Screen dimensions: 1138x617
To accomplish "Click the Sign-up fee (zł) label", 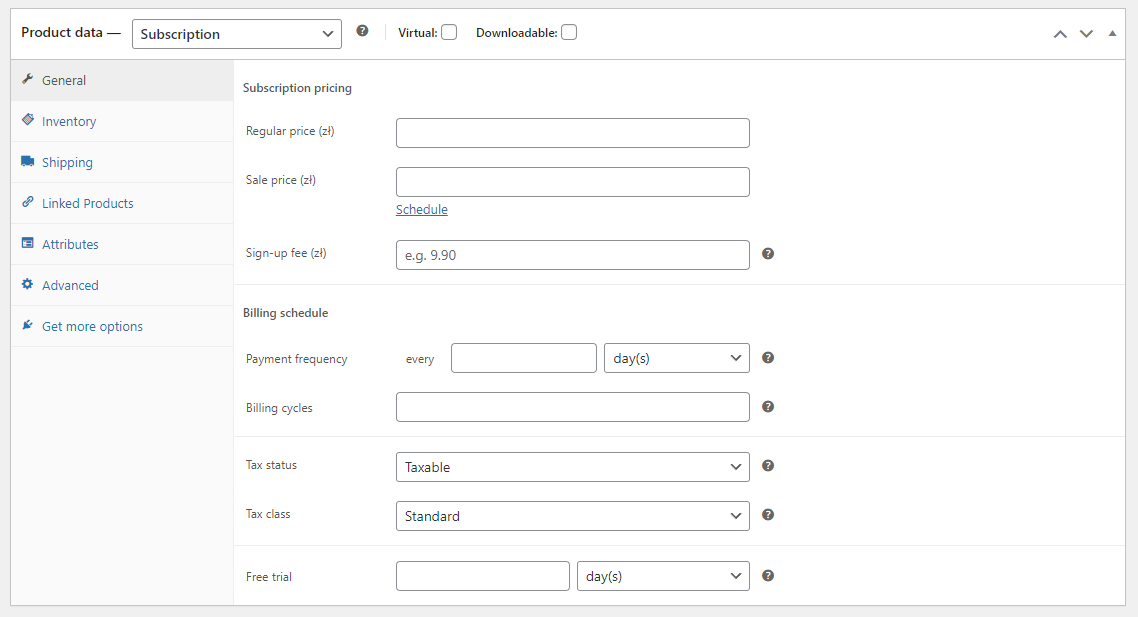I will coord(286,253).
